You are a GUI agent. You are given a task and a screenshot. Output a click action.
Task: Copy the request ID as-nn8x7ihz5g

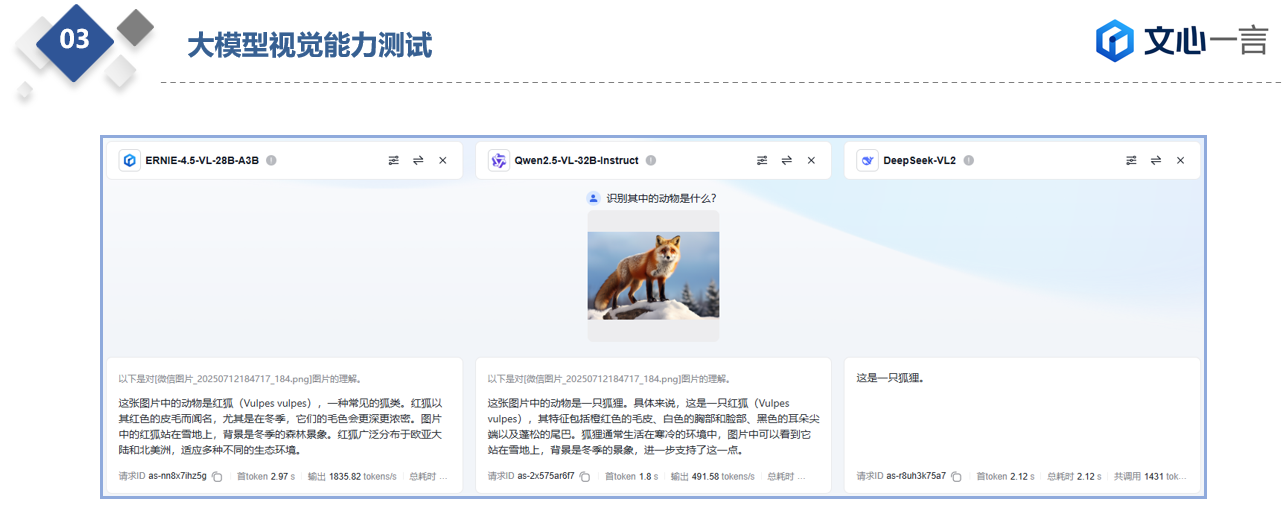click(x=216, y=477)
